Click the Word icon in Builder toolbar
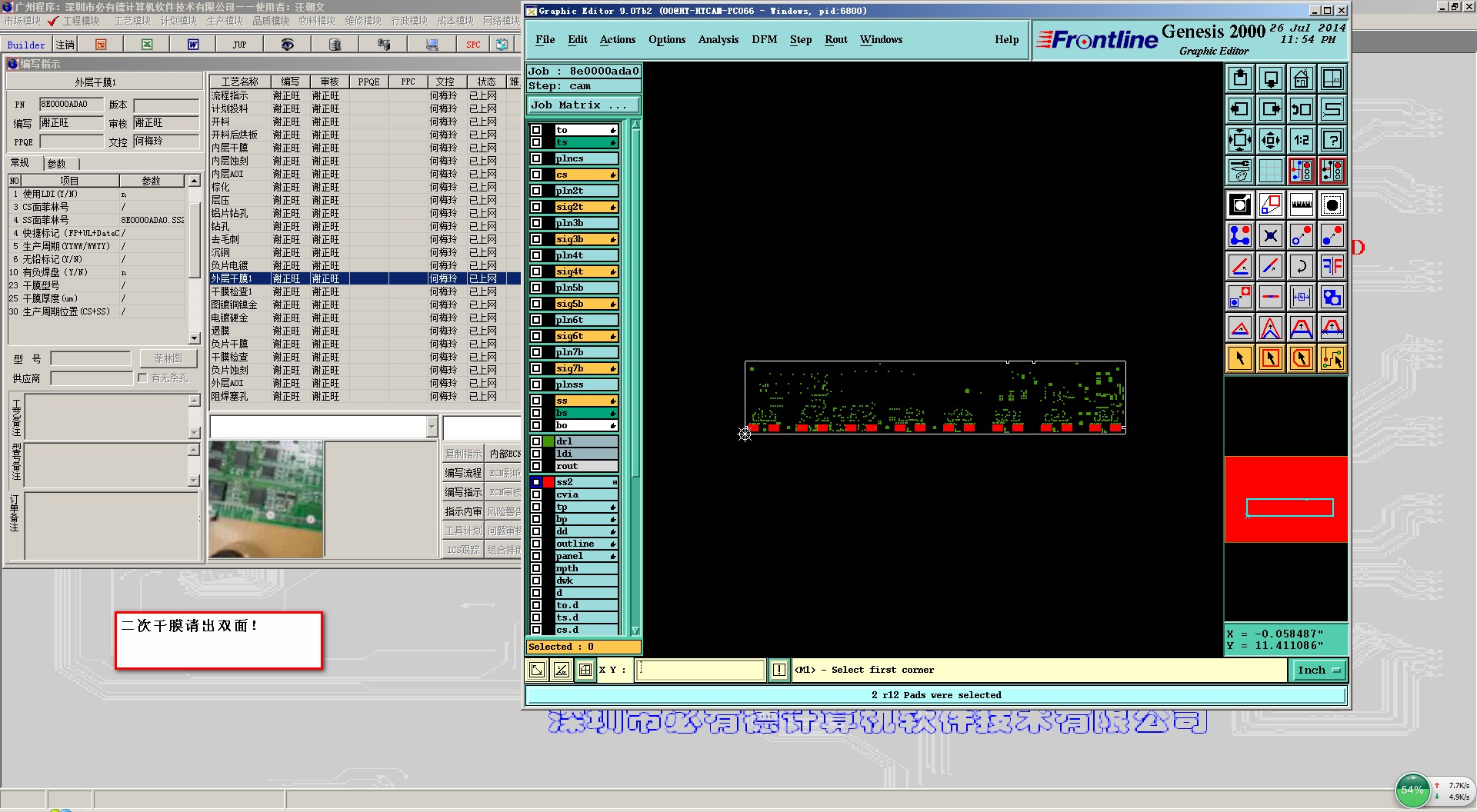Image resolution: width=1477 pixels, height=812 pixels. [x=193, y=45]
